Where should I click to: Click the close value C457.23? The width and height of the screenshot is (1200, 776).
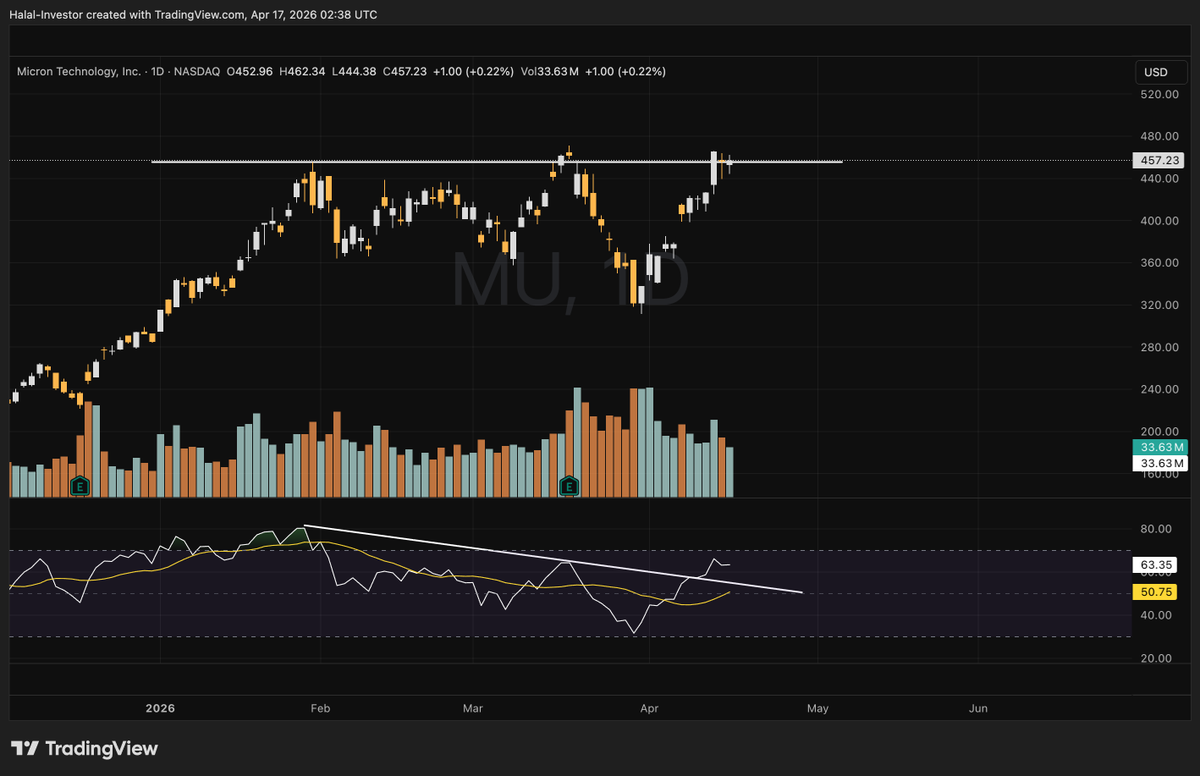tap(403, 72)
